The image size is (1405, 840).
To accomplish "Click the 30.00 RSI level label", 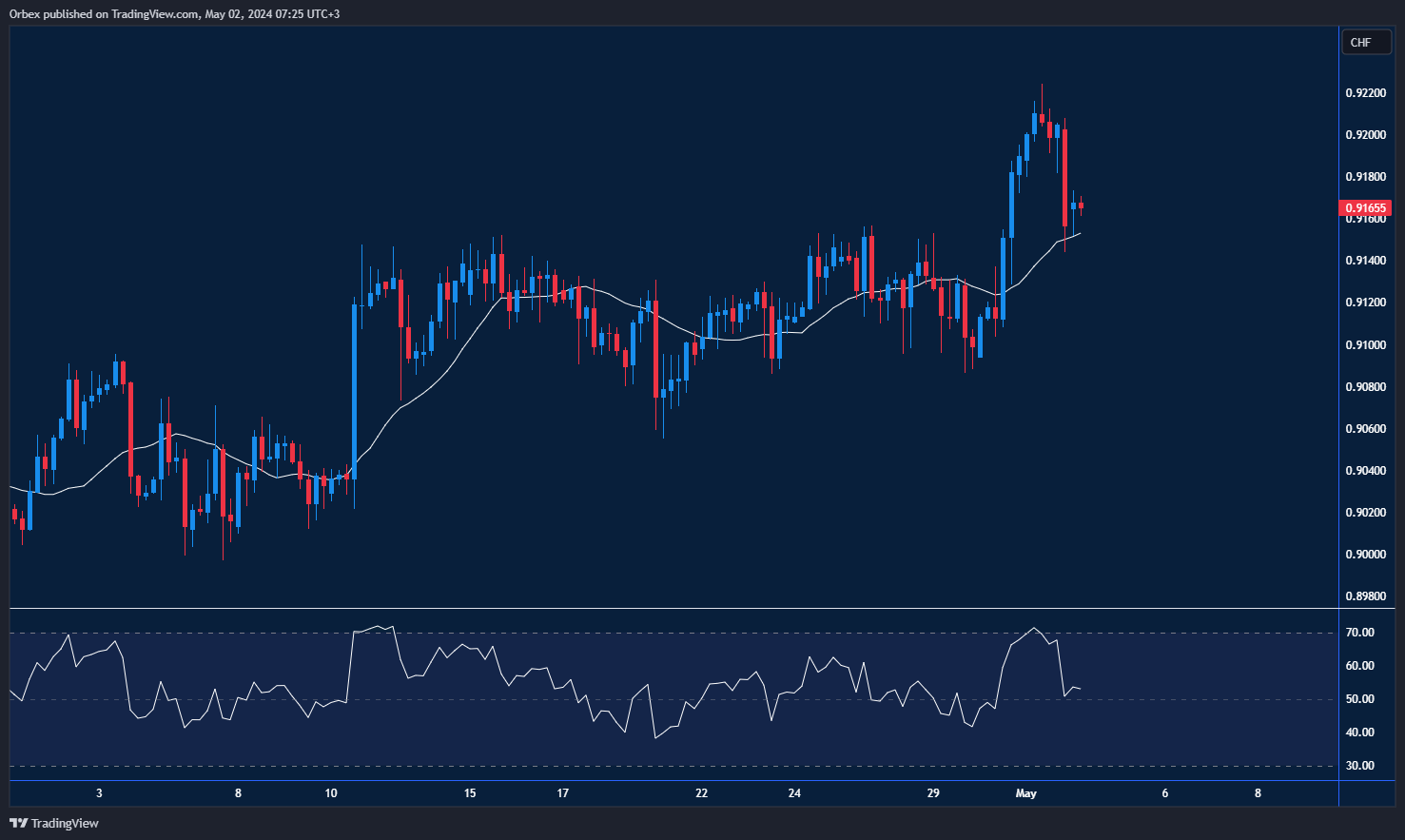I will tap(1359, 766).
